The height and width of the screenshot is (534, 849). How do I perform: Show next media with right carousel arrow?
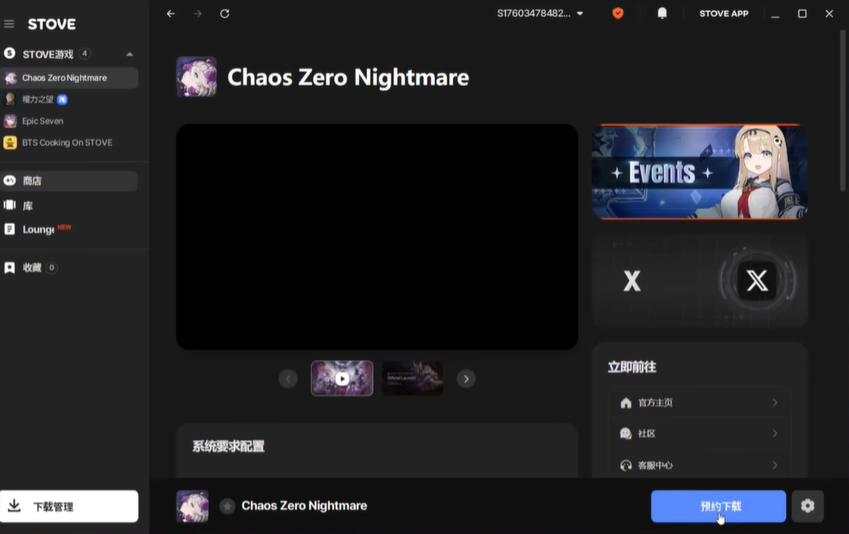[x=466, y=379]
